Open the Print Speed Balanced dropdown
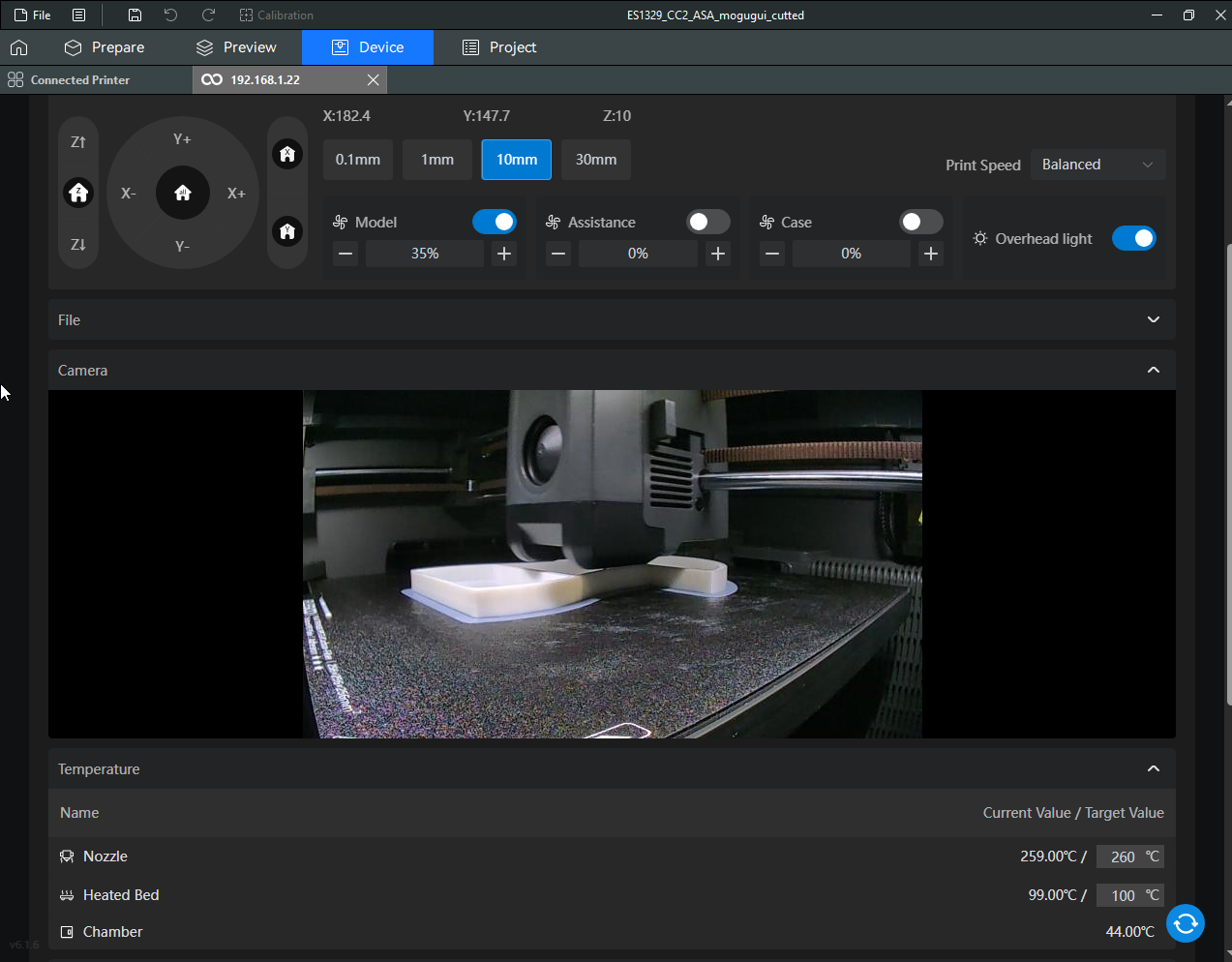 click(x=1097, y=165)
